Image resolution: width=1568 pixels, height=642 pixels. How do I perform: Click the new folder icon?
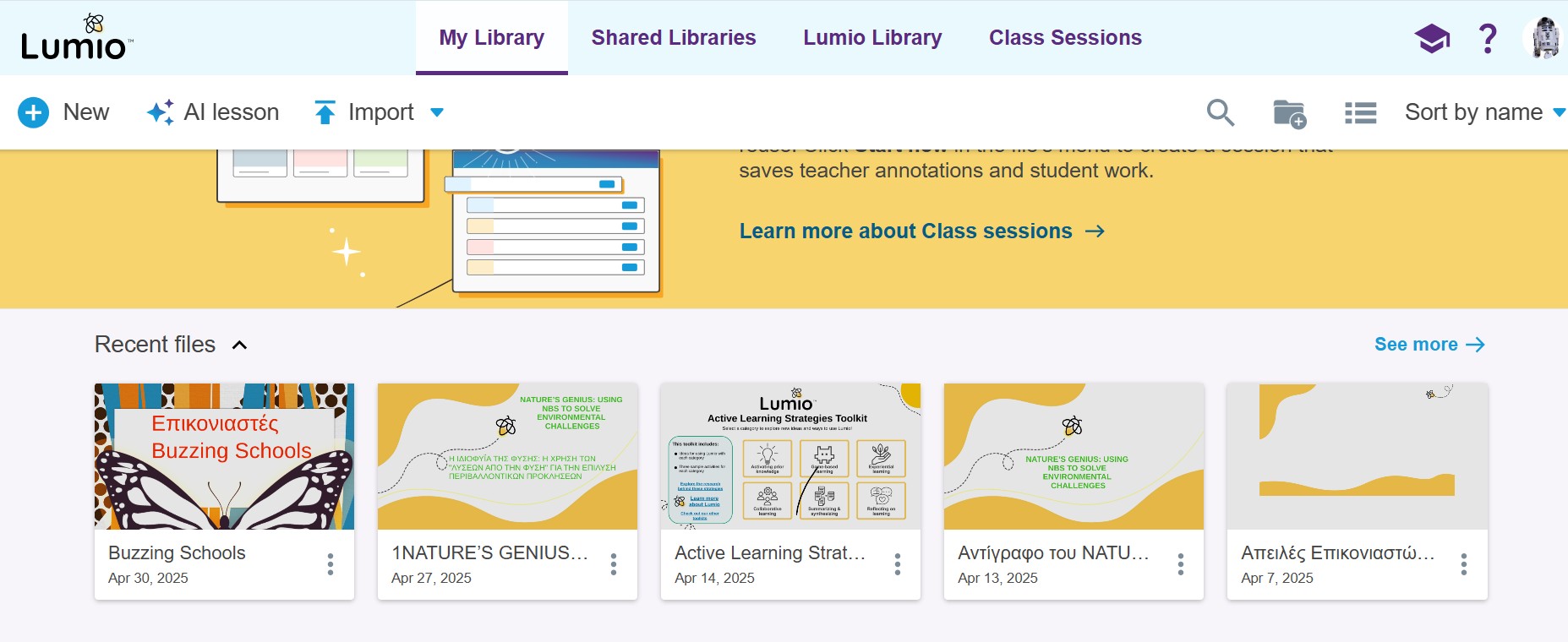1289,113
